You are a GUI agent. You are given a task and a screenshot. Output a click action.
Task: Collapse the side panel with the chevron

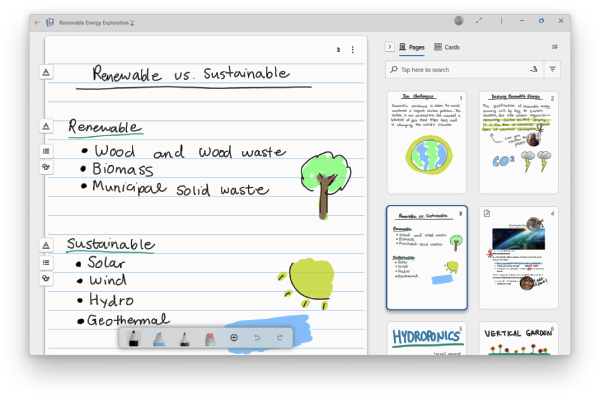tap(390, 47)
